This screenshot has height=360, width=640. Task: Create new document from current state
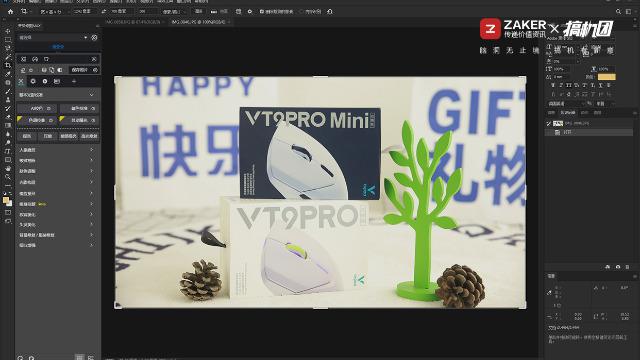point(607,267)
